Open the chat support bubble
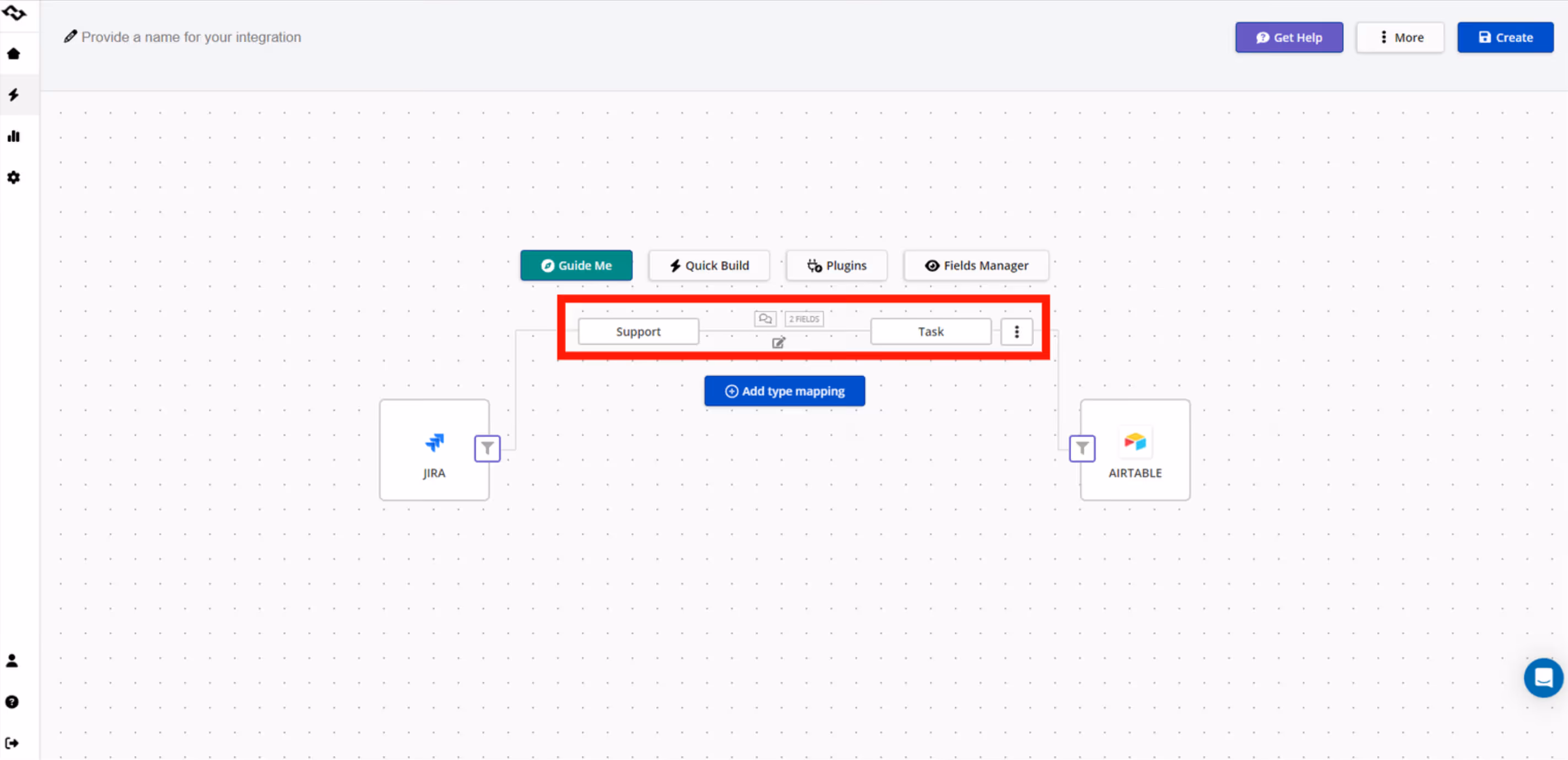Screen dimensions: 1568x760 pos(1543,677)
